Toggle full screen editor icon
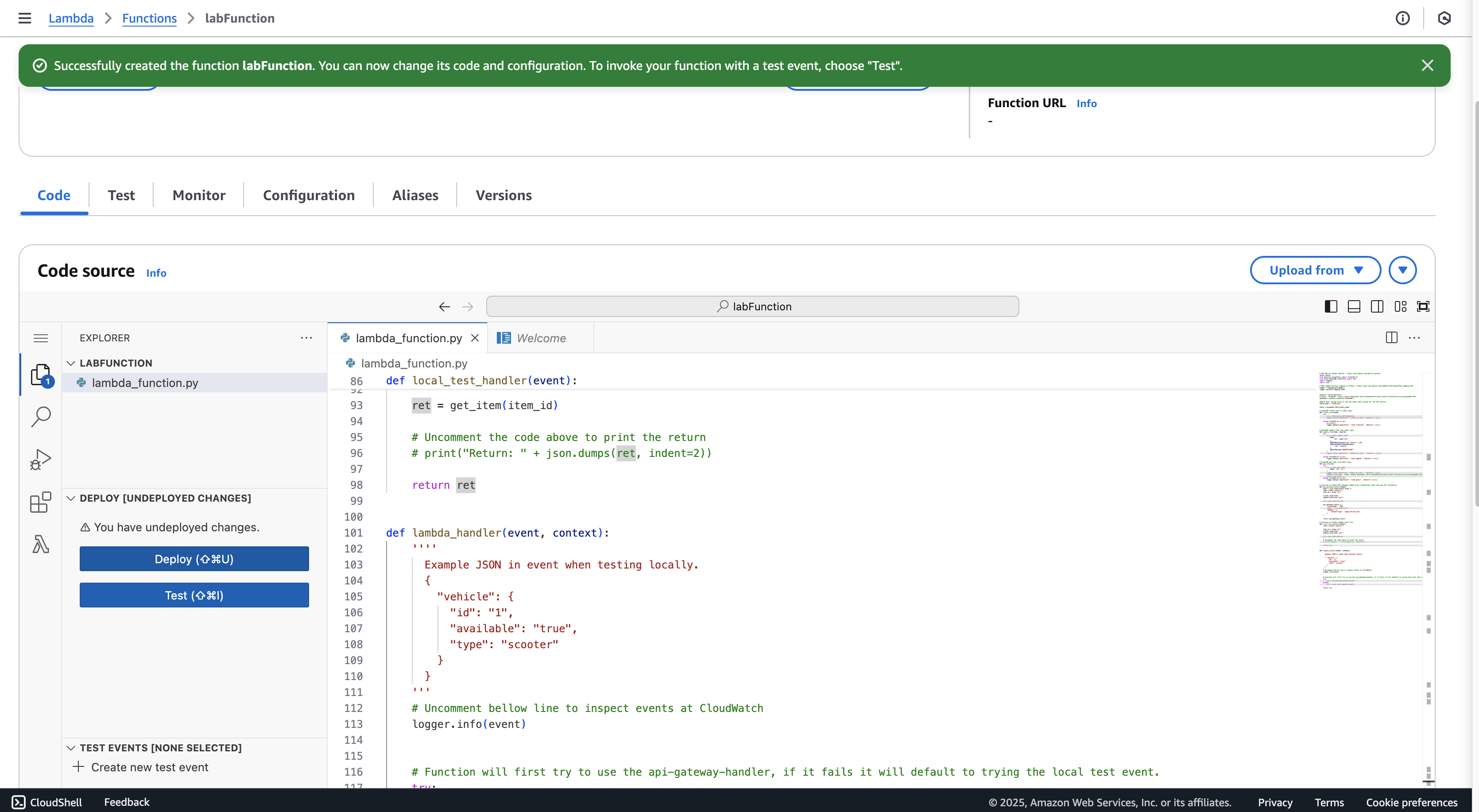Screen dimensions: 1479x812 tap(1423, 307)
